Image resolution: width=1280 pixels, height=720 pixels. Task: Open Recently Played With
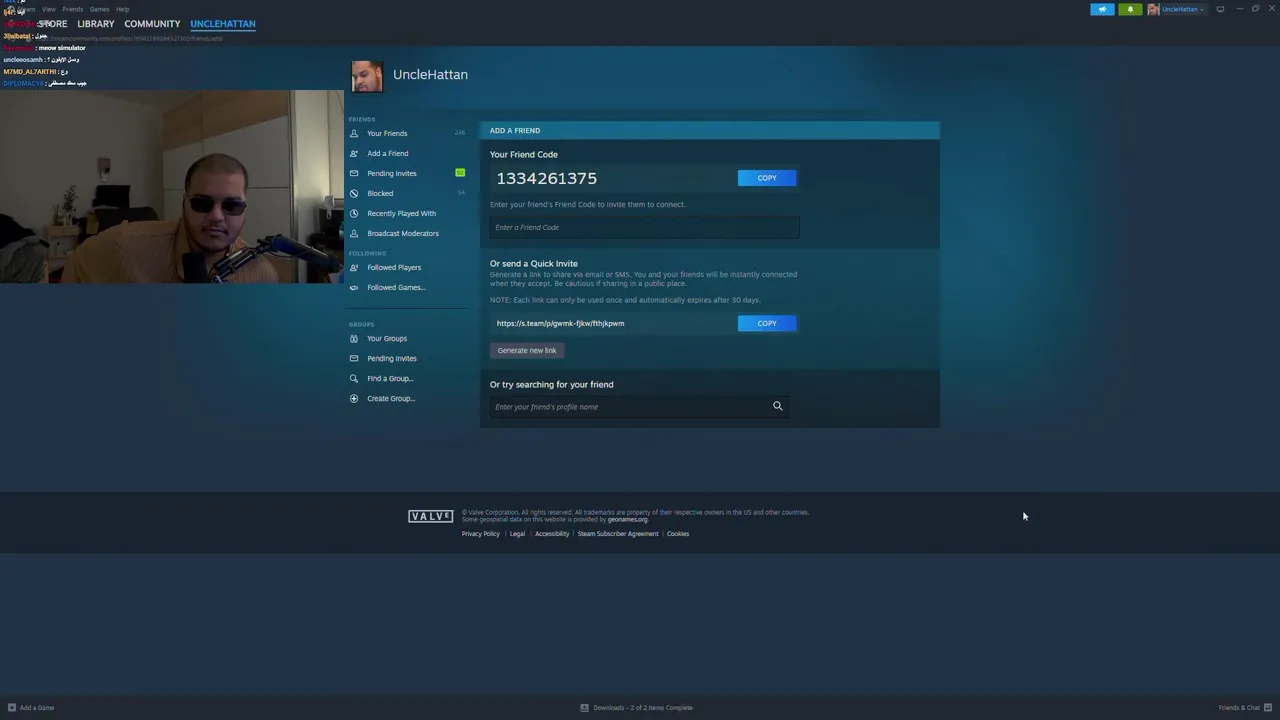point(401,213)
